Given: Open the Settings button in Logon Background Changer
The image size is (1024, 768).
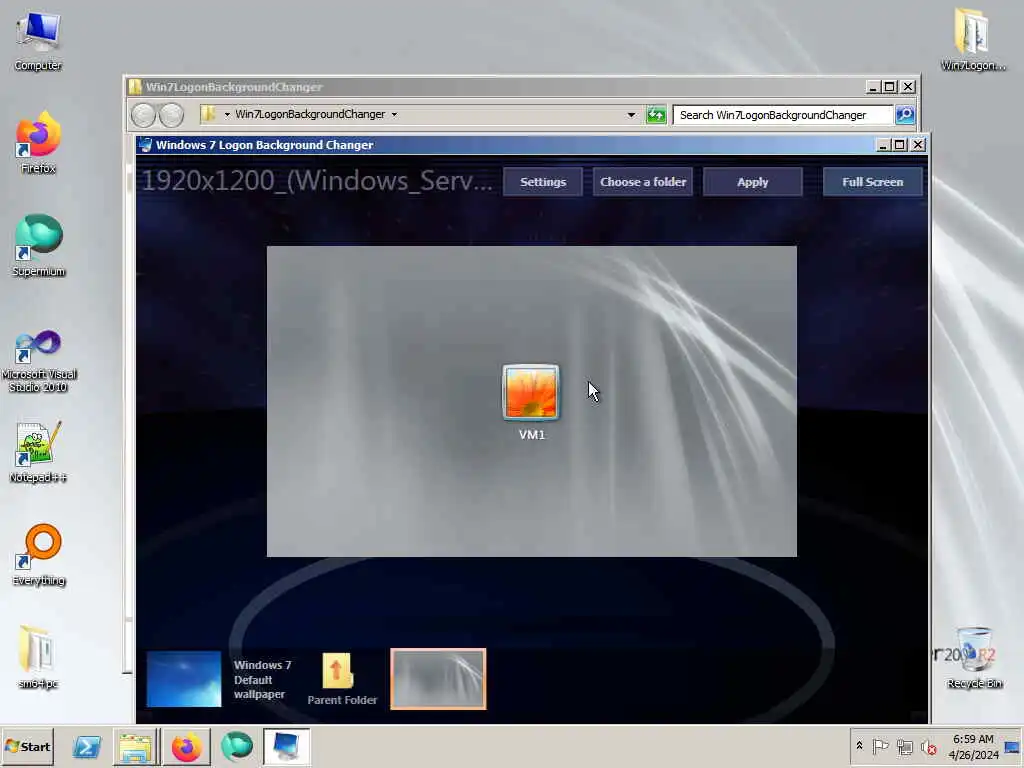Looking at the screenshot, I should click(x=543, y=182).
